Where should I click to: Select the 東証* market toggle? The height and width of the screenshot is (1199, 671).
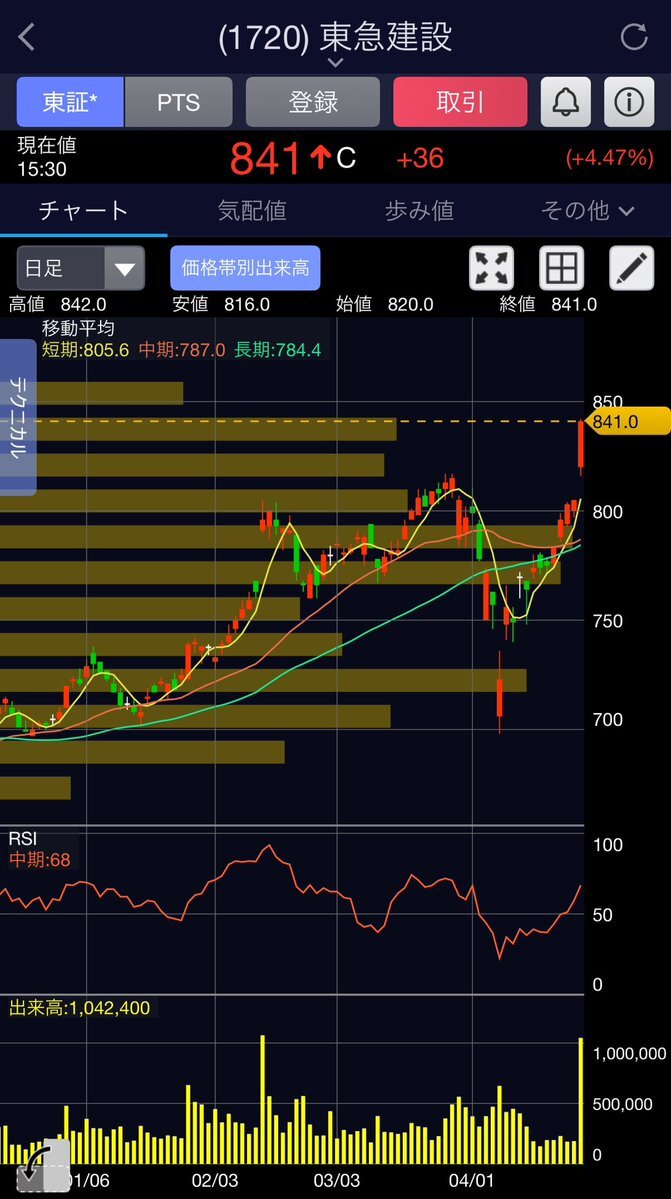click(70, 102)
